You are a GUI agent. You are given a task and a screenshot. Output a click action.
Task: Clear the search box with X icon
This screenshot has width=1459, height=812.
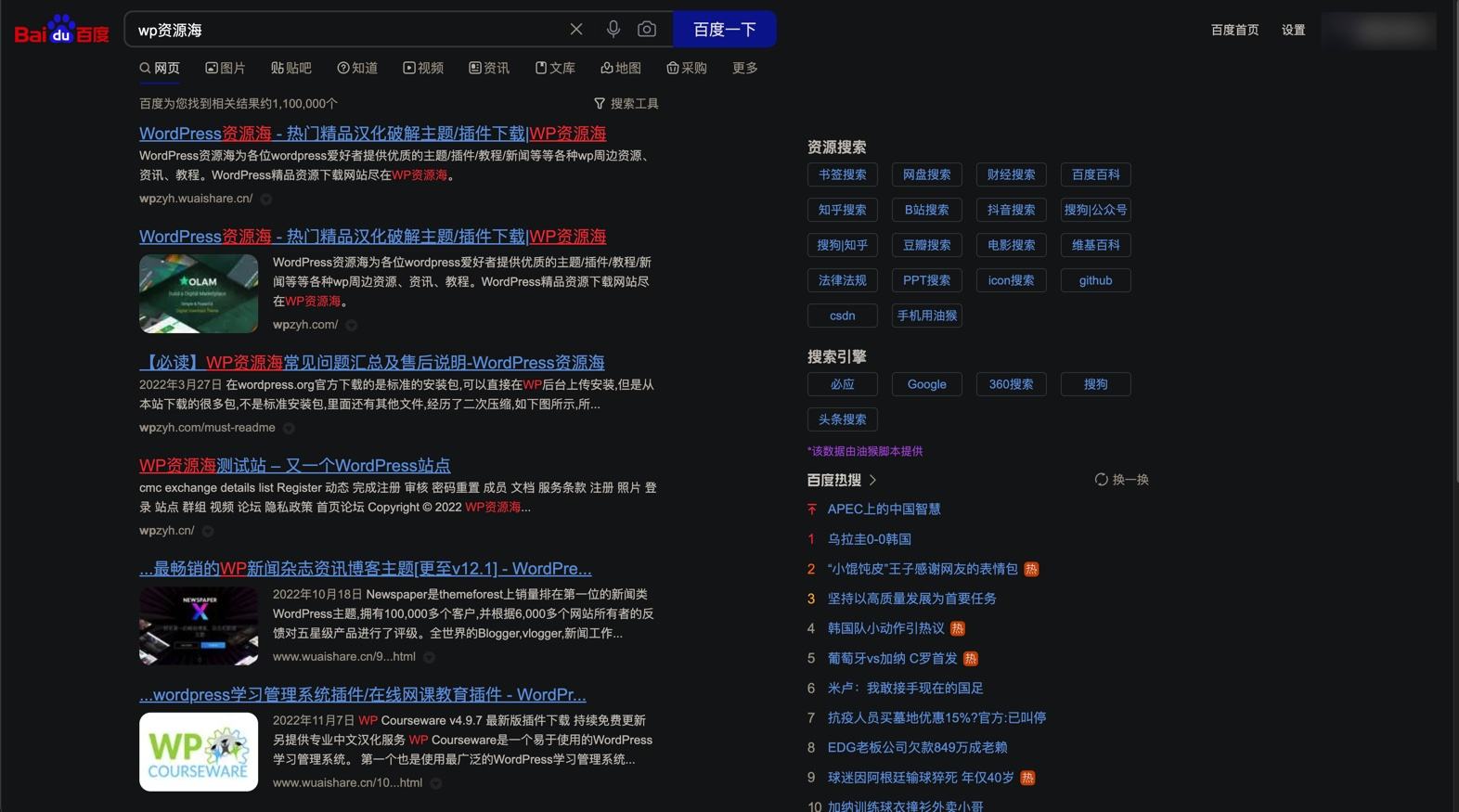[576, 30]
